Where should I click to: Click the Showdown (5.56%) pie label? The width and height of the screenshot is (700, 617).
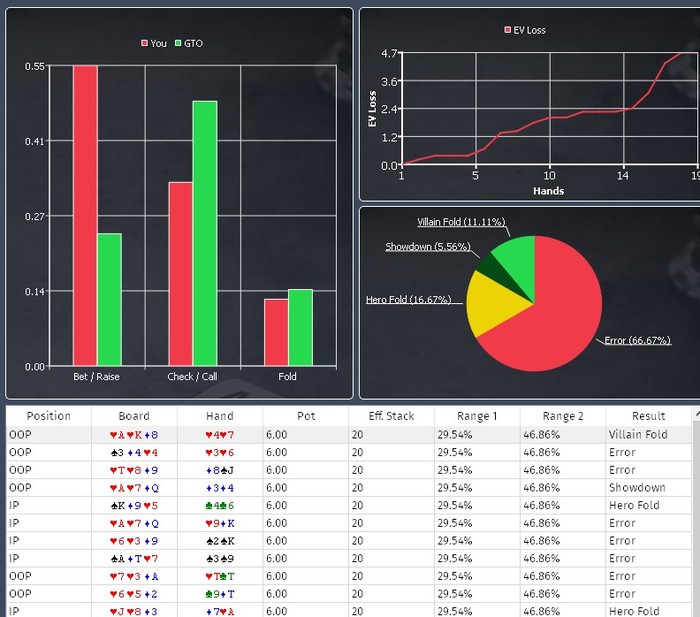coord(428,246)
